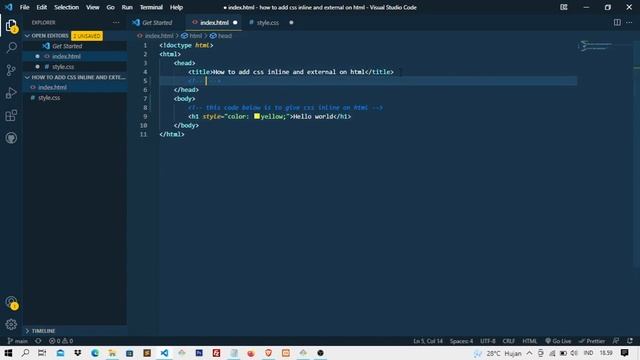Viewport: 640px width, 360px height.
Task: Open the View menu
Action: click(x=93, y=7)
